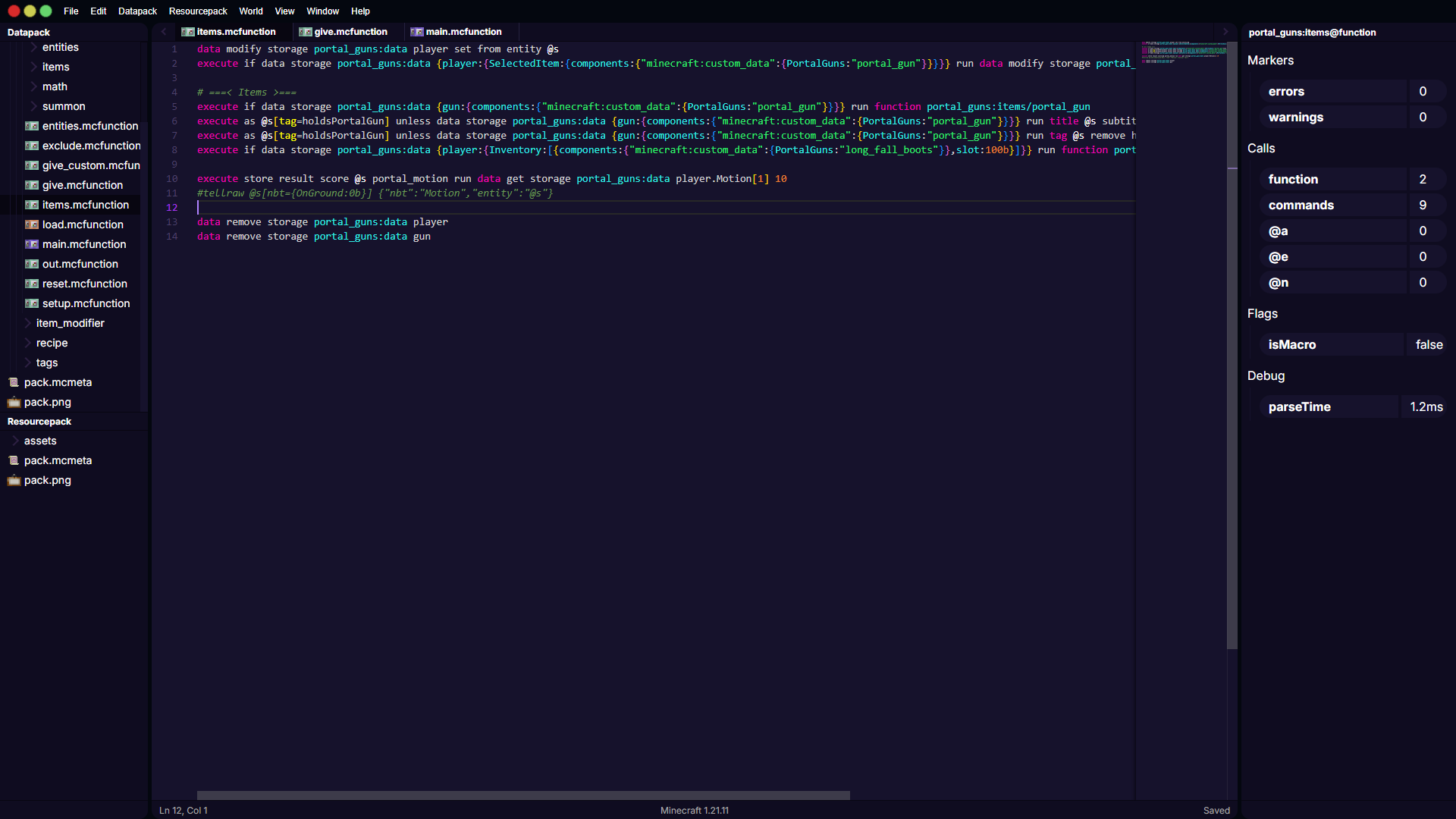Click the reset.mcfunction file icon
Screen dimensions: 1456x819
click(x=32, y=284)
